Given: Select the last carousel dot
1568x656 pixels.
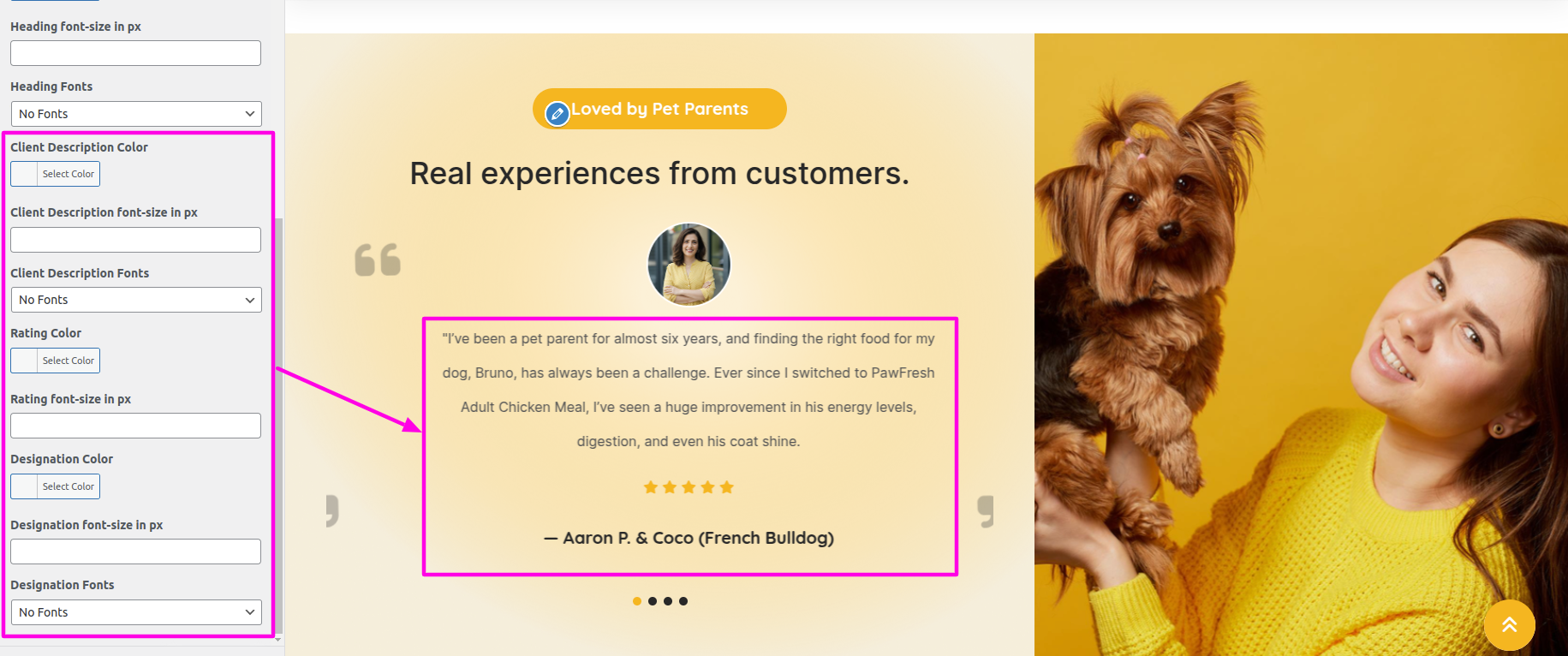Looking at the screenshot, I should (x=683, y=601).
